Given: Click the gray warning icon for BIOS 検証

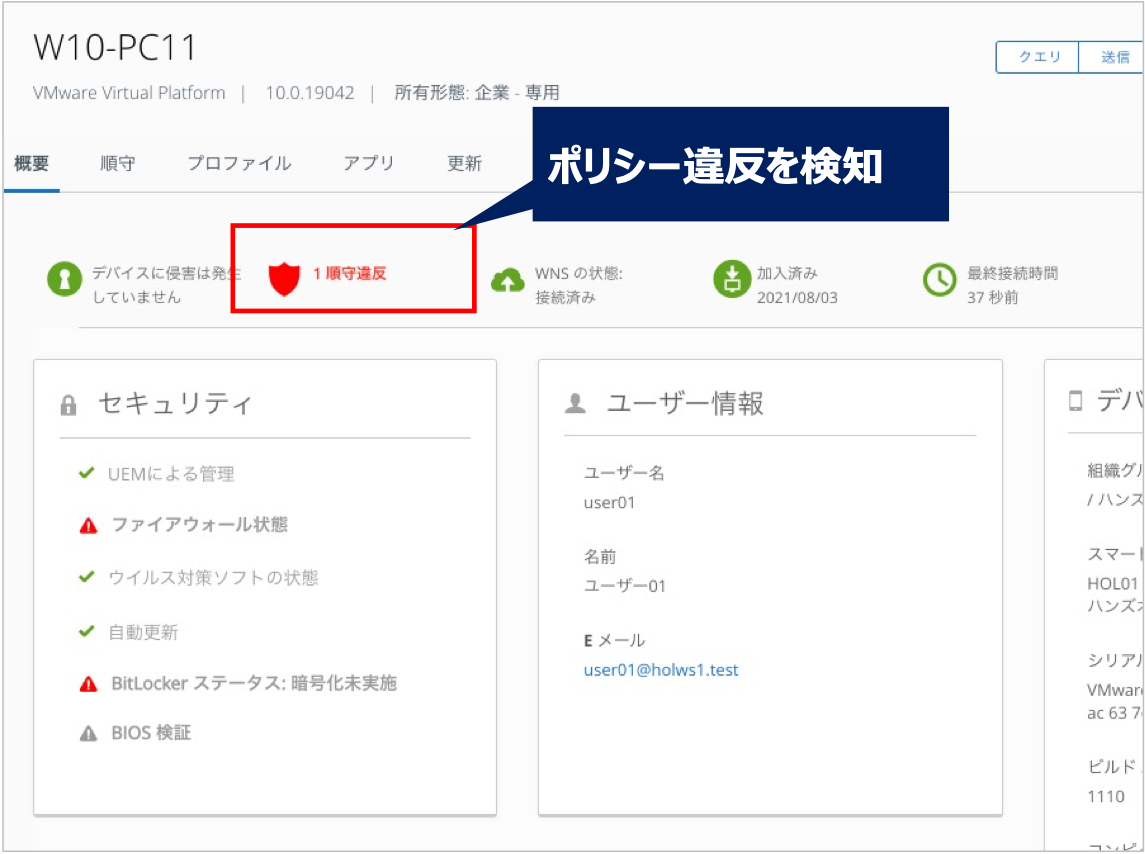Looking at the screenshot, I should pos(88,733).
